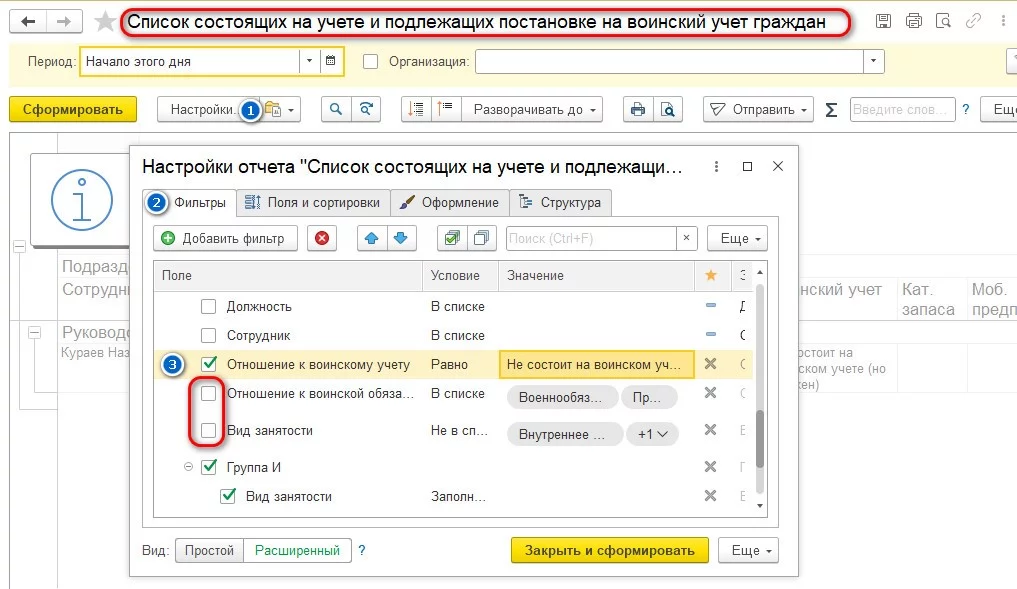Click the printer icon in the title bar
This screenshot has width=1017, height=589.
pos(913,21)
